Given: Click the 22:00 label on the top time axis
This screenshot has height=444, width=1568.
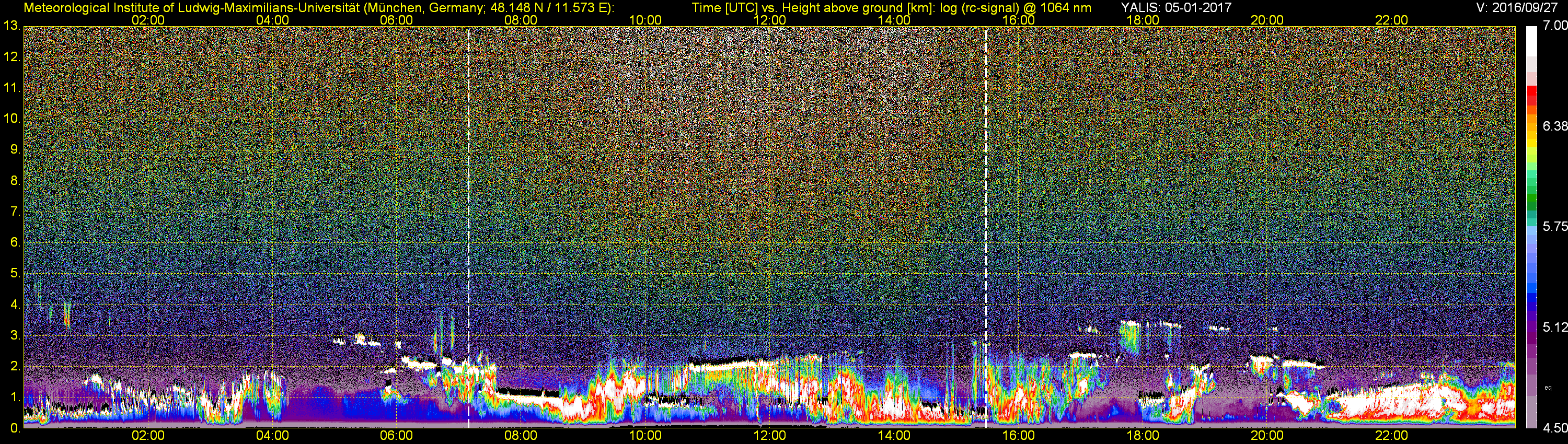Looking at the screenshot, I should [x=1391, y=20].
